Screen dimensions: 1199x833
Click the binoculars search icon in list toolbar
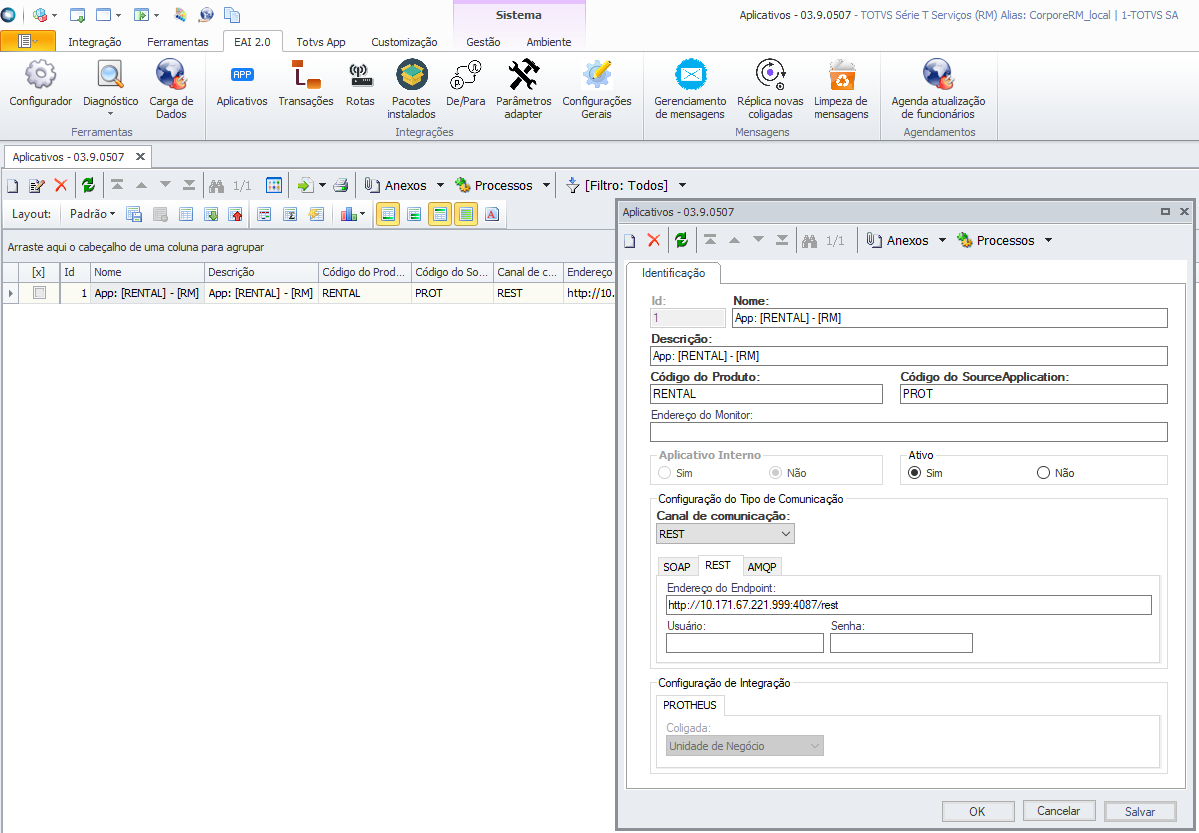click(216, 185)
